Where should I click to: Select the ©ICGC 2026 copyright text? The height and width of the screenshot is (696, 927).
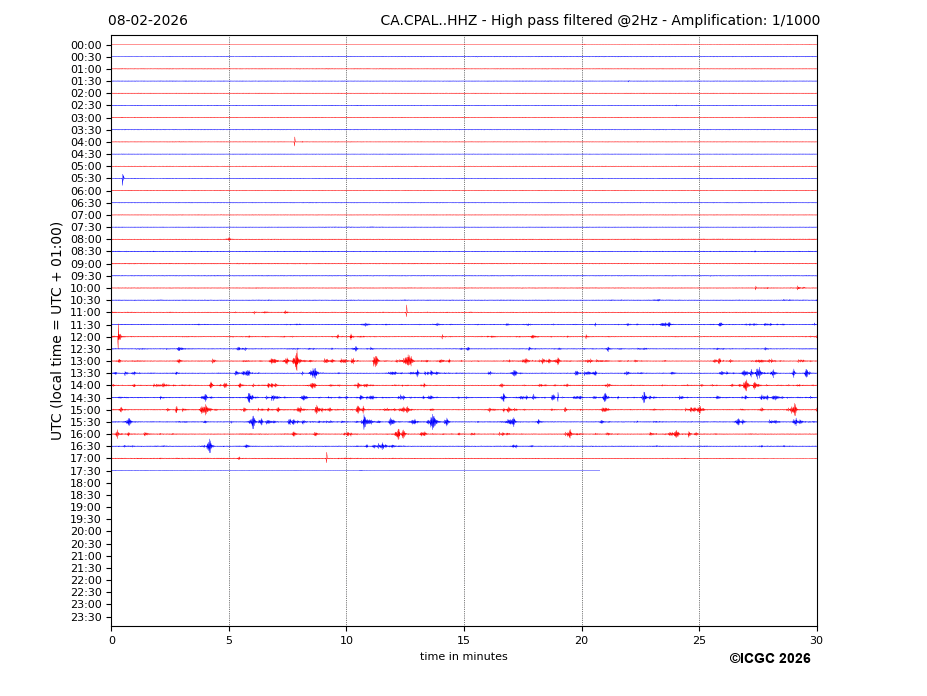pyautogui.click(x=769, y=659)
